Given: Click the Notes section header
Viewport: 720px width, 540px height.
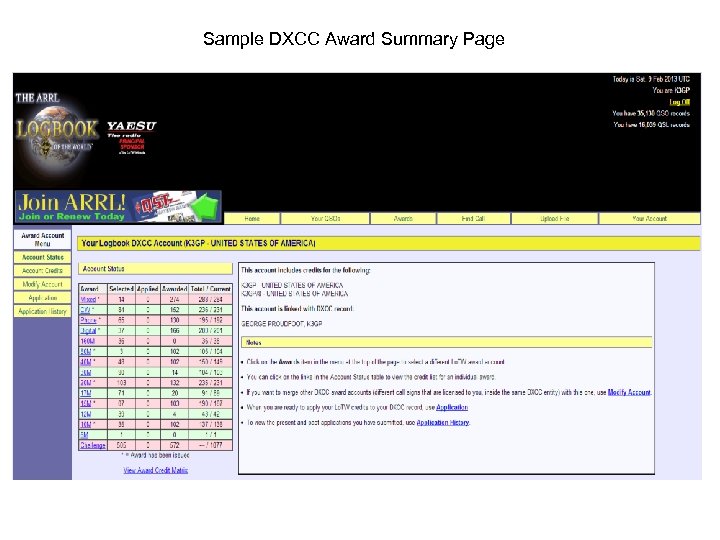Looking at the screenshot, I should (447, 343).
